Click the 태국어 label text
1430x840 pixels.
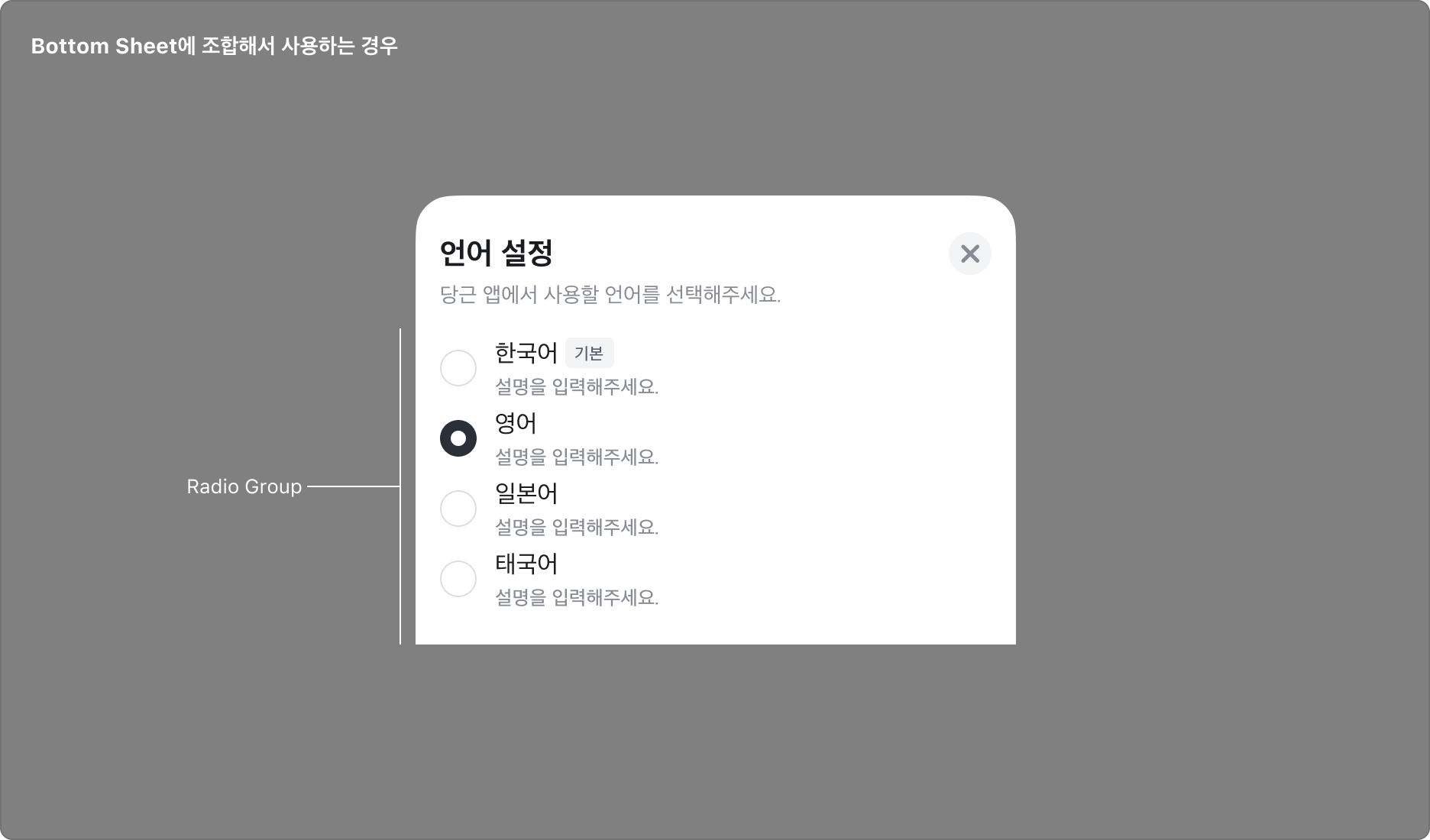[526, 564]
